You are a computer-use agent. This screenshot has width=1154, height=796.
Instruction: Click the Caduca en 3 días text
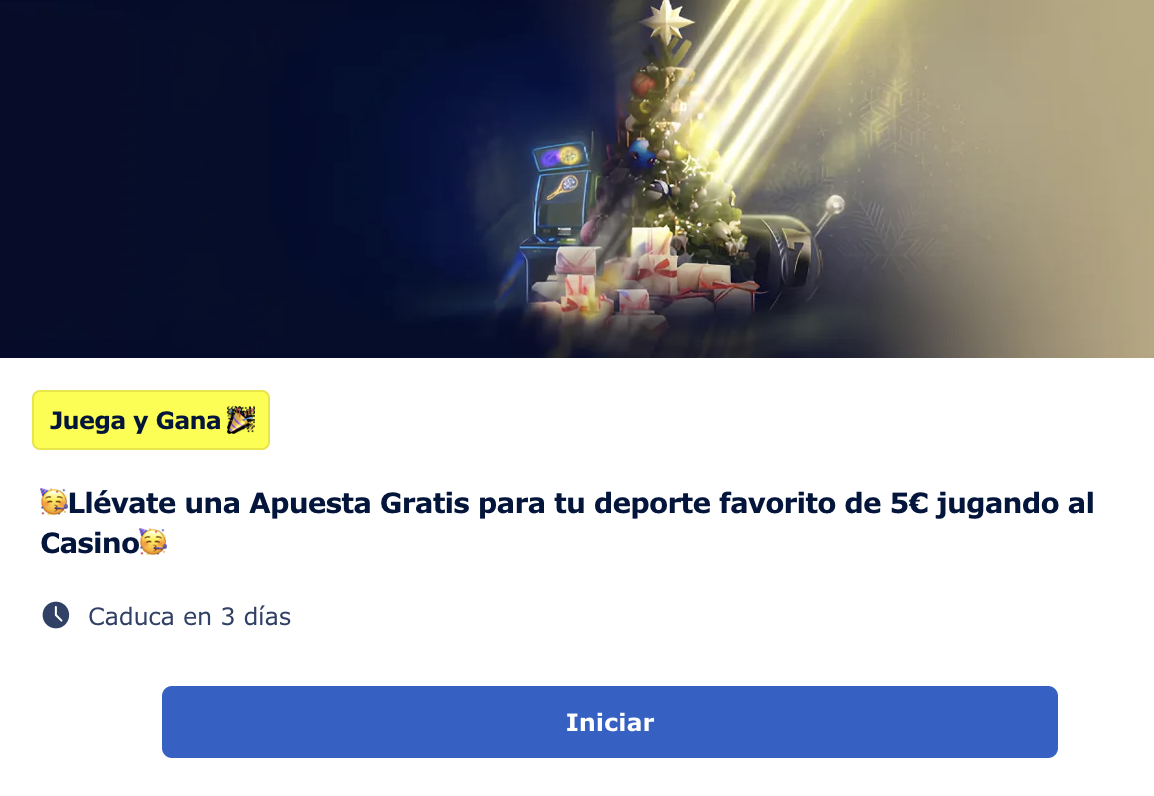point(189,616)
